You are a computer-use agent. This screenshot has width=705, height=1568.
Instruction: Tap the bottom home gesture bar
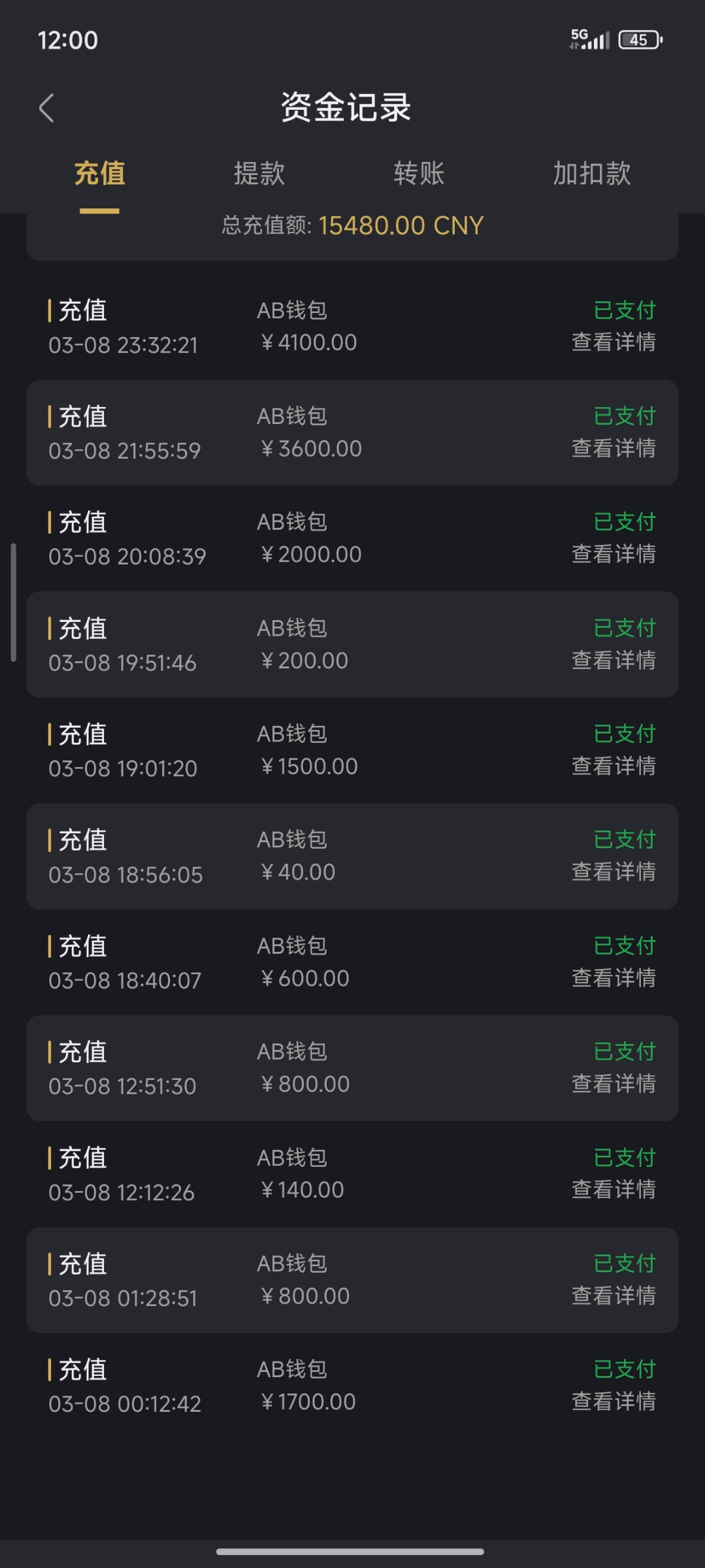[x=350, y=1551]
